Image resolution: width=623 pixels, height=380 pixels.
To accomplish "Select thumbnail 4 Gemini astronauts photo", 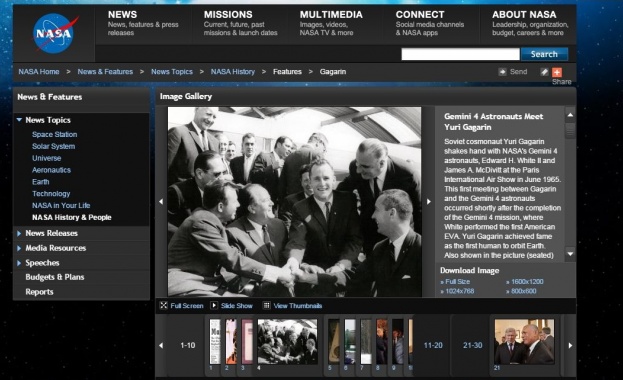I will pos(287,342).
